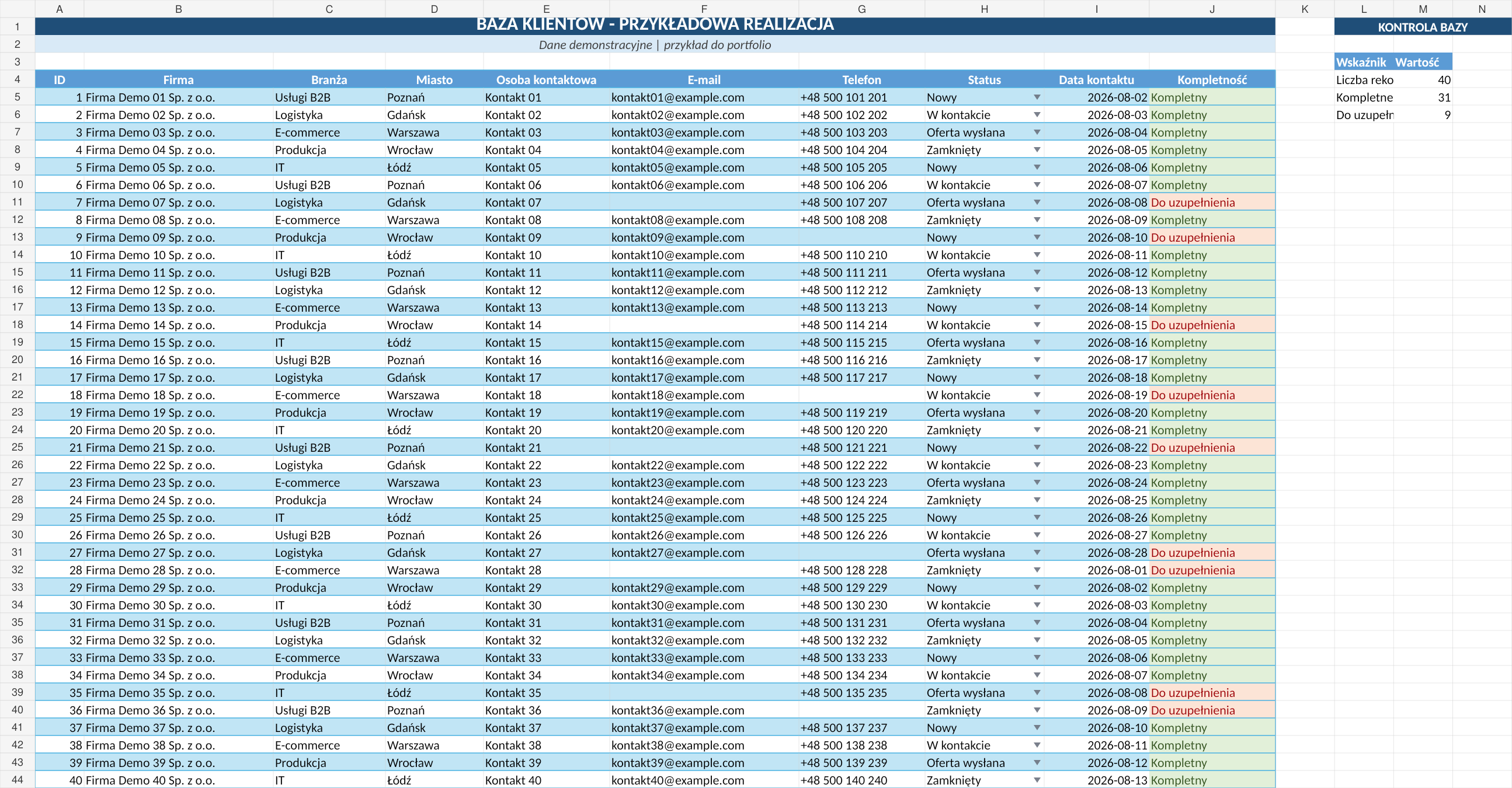Screen dimensions: 1512x788
Task: Click the 'Data kontaktu' table header
Action: coord(1096,80)
